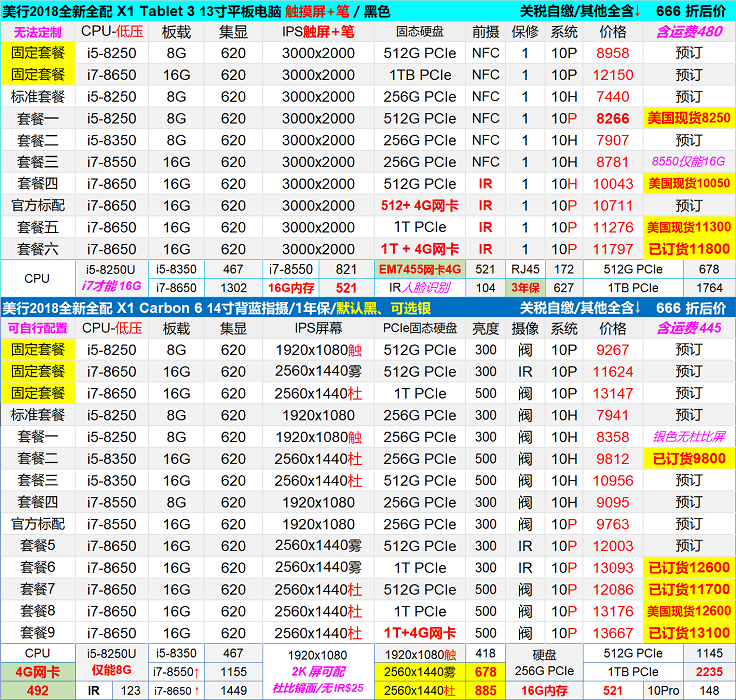Click the IR人脸识别 cell
This screenshot has height=700, width=736.
point(419,288)
